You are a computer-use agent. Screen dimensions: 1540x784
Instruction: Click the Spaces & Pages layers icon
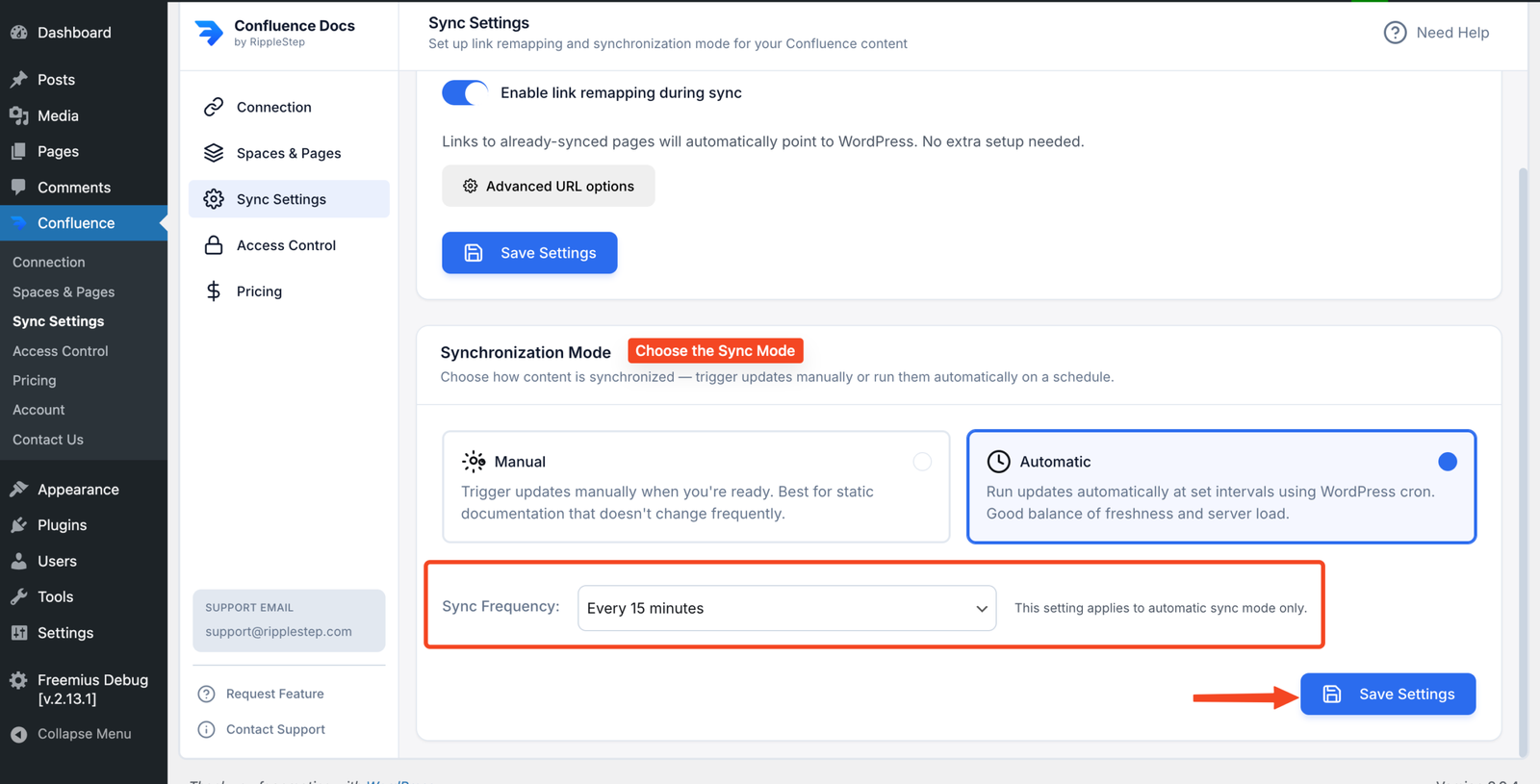214,153
